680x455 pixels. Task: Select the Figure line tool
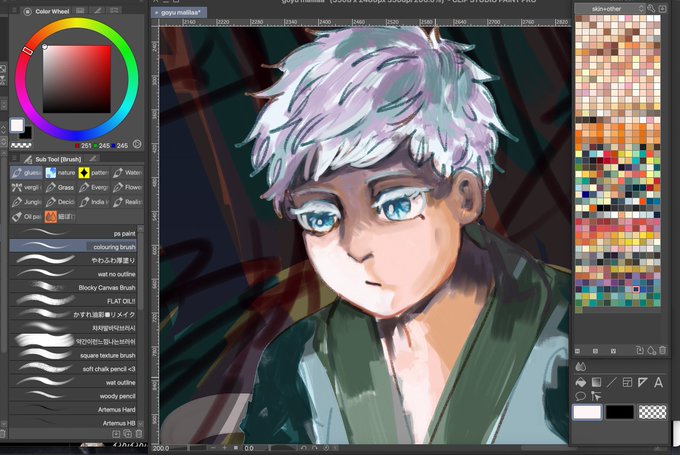click(x=611, y=382)
